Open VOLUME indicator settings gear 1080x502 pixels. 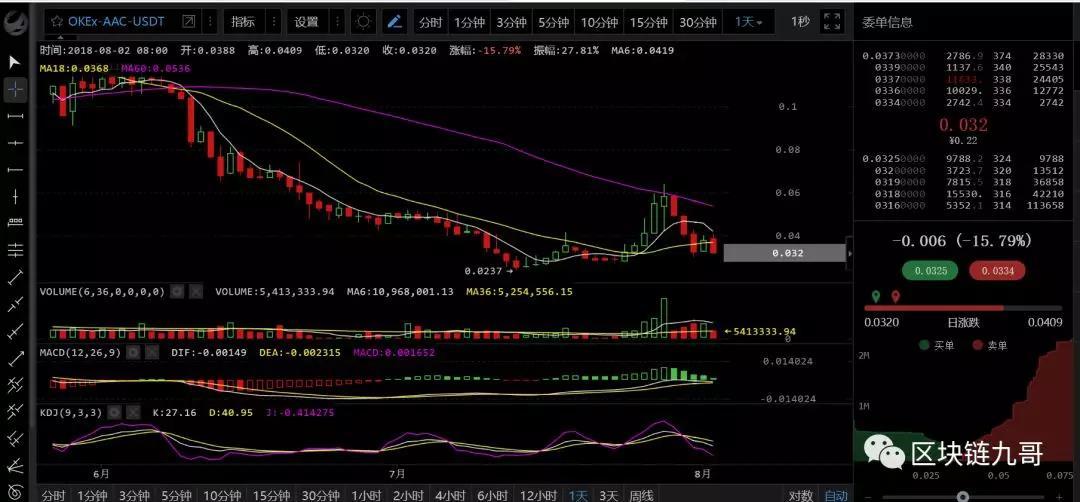click(177, 292)
